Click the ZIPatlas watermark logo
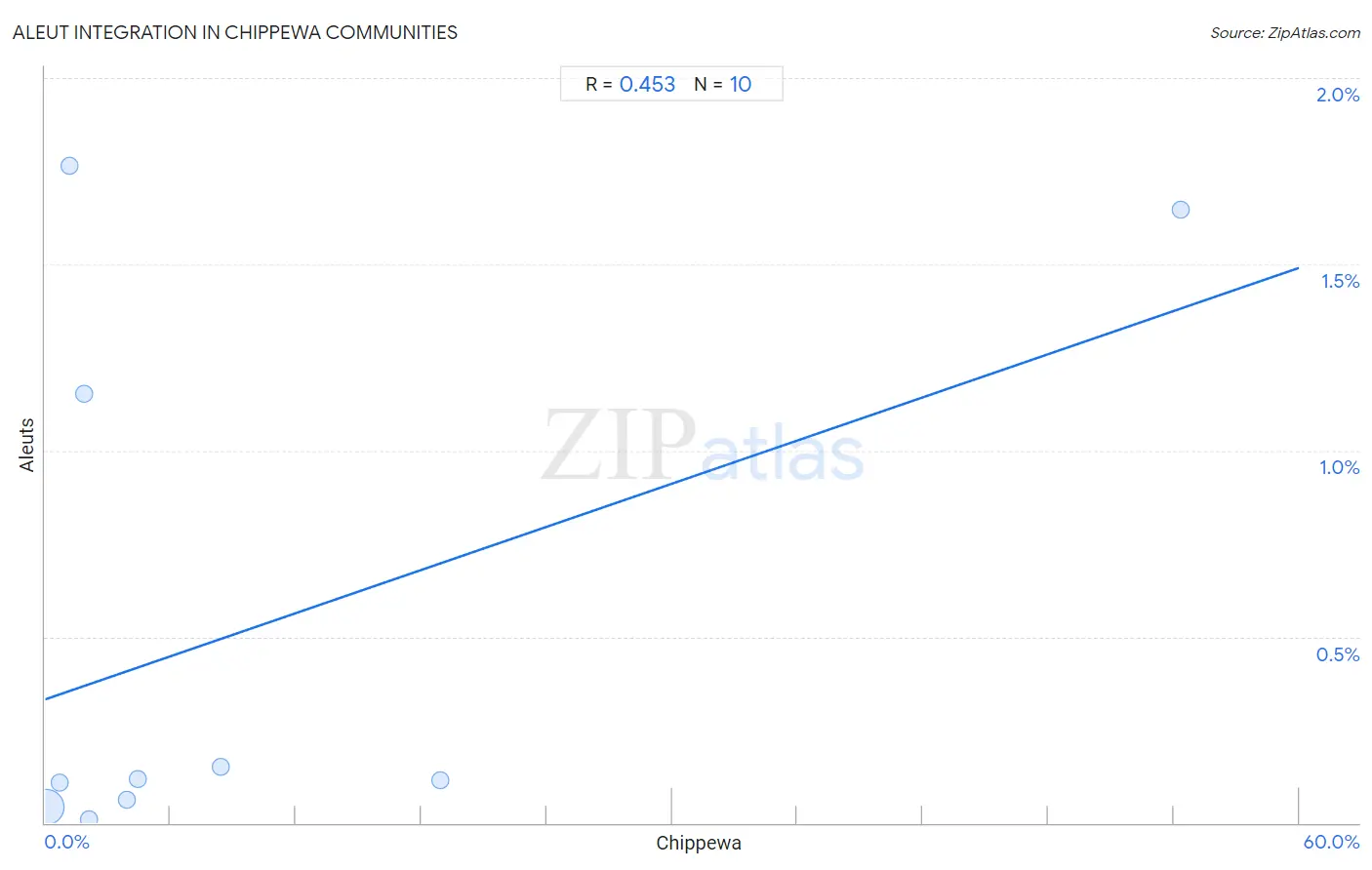This screenshot has height=870, width=1372. coord(703,448)
